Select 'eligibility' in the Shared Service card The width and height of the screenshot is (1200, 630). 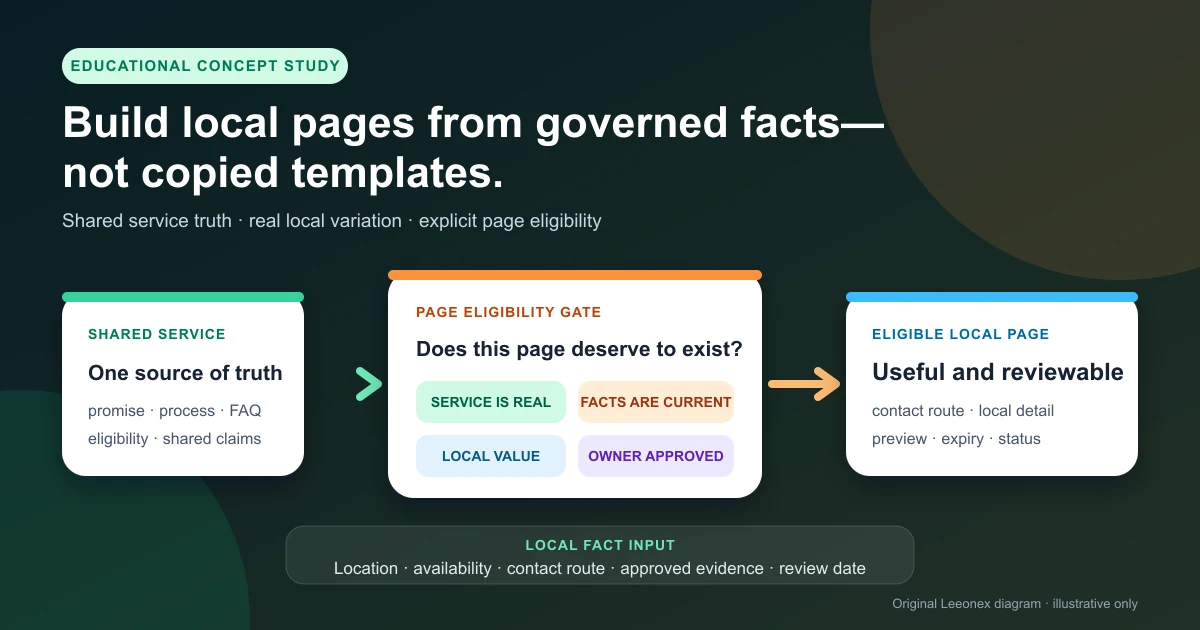(x=118, y=439)
